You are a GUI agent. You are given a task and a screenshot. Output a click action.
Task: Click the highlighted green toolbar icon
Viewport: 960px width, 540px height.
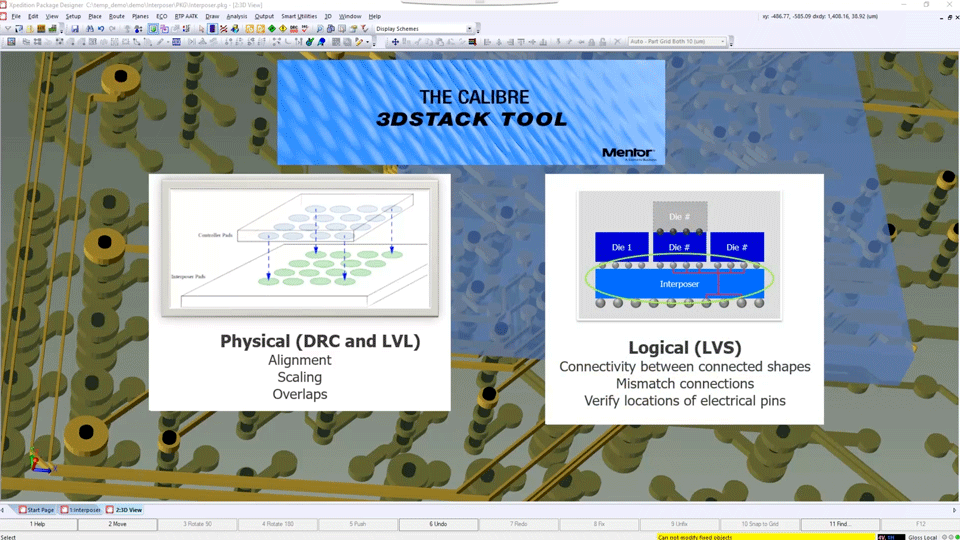pos(153,29)
